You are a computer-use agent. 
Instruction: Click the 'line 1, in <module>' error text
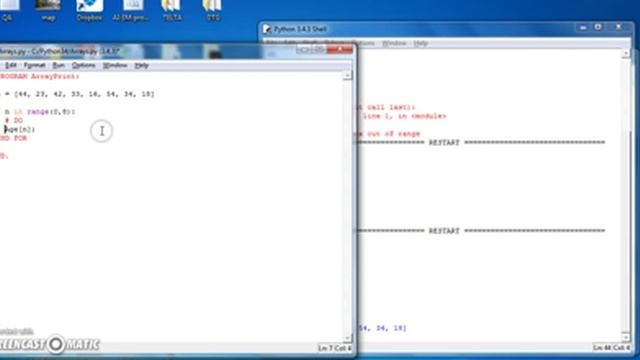pos(404,116)
